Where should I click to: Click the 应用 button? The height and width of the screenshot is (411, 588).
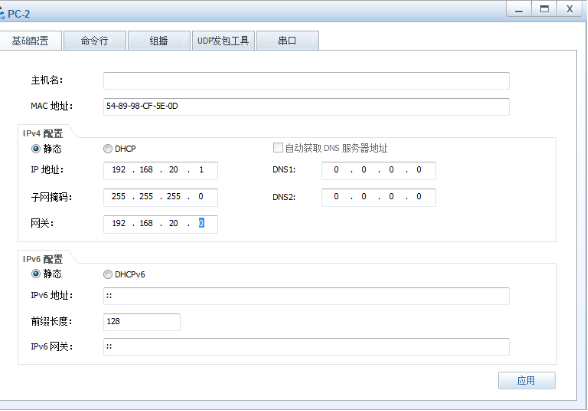click(x=526, y=381)
